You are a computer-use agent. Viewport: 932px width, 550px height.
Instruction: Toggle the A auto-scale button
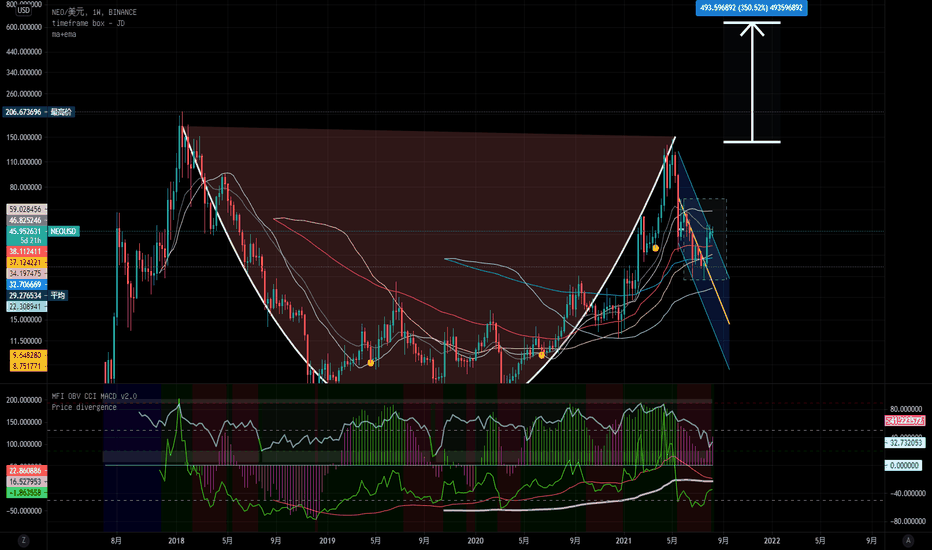908,540
